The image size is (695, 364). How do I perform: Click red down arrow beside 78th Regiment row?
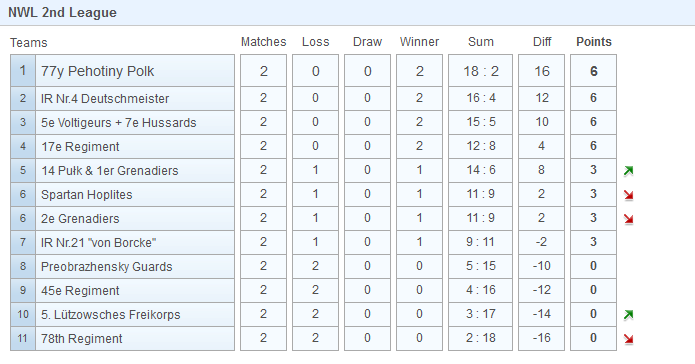(x=628, y=339)
